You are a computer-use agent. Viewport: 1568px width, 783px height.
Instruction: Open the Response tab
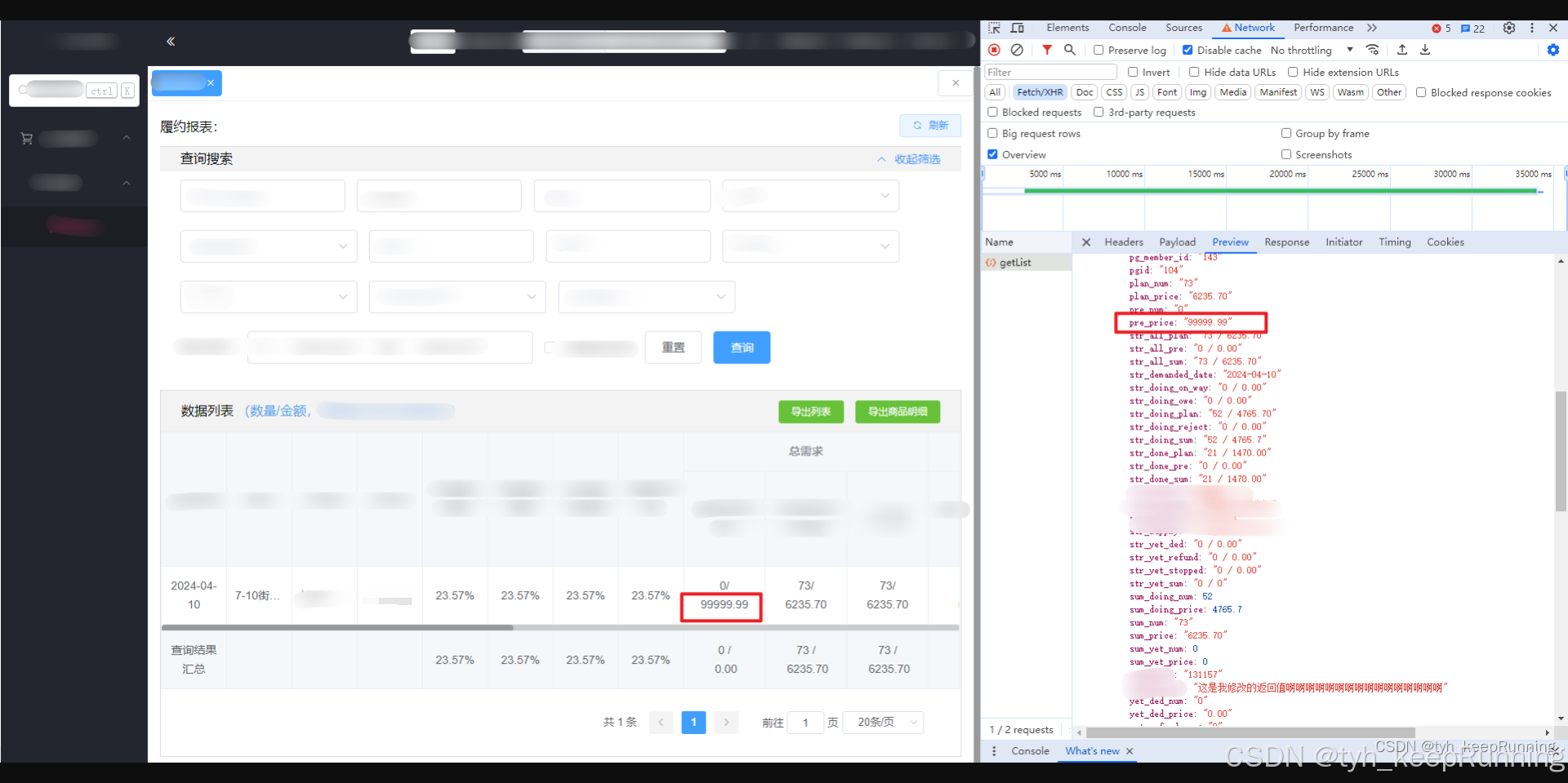(1286, 242)
